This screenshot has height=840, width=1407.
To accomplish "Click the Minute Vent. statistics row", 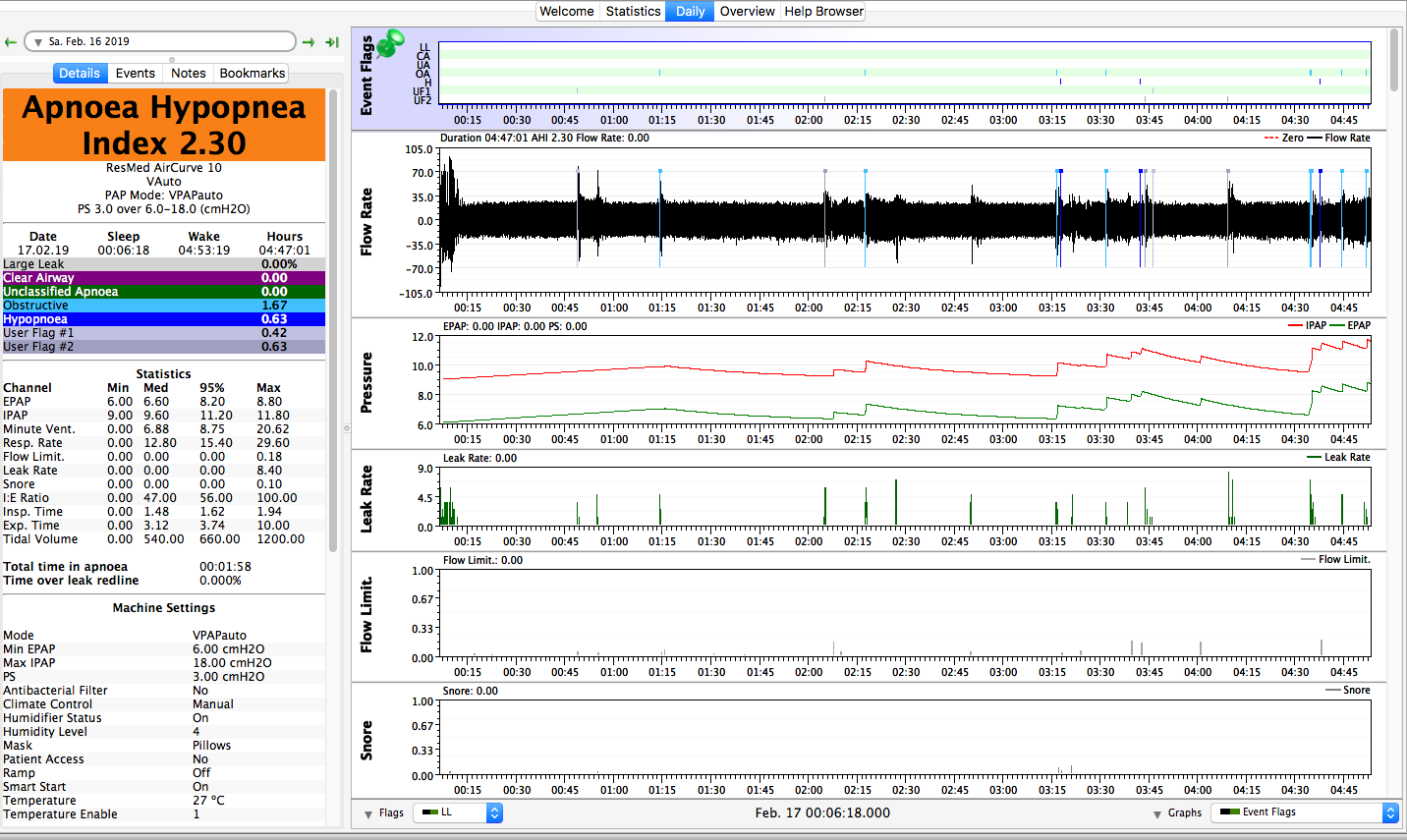I will [x=164, y=429].
